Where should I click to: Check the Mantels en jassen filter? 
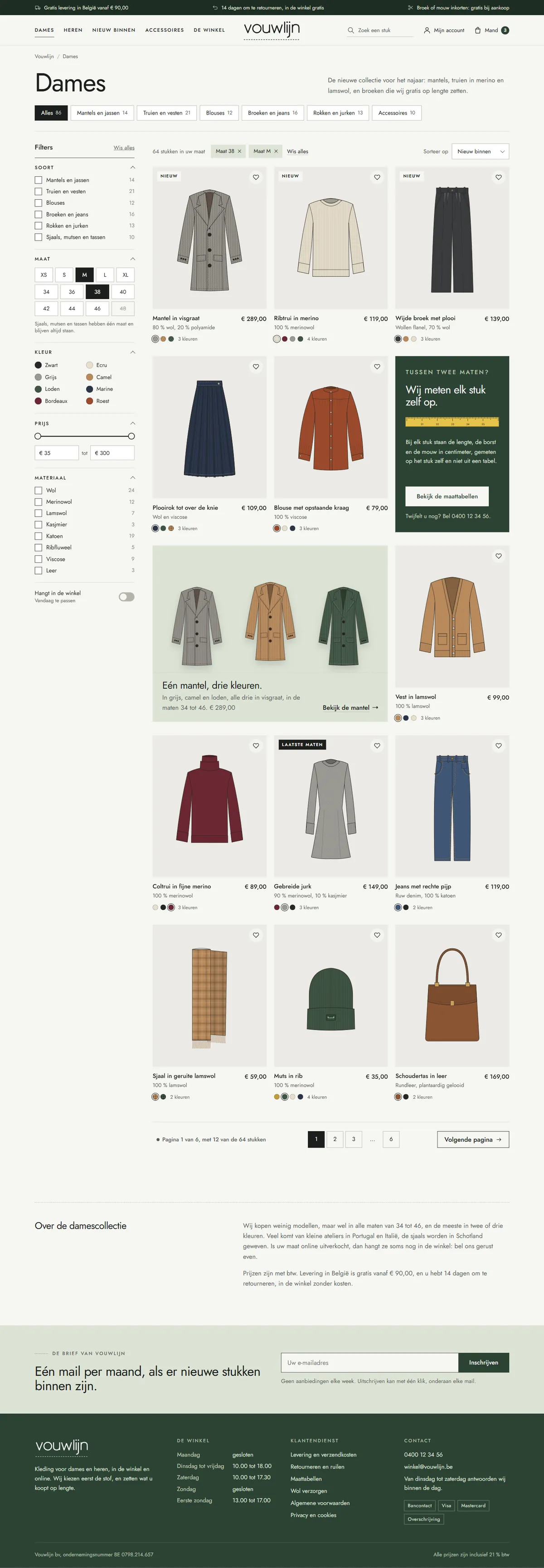tap(39, 180)
